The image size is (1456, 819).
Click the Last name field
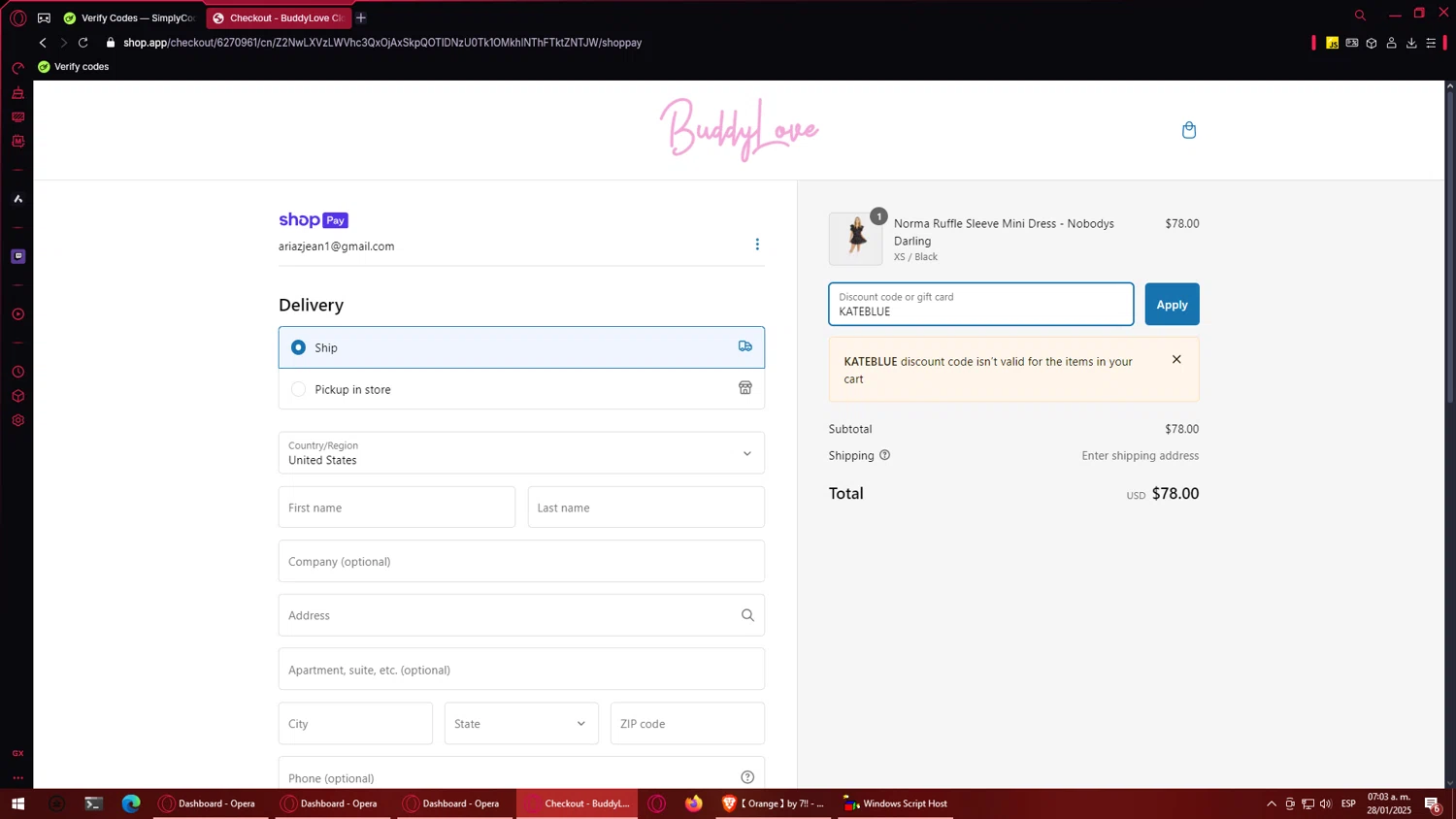pos(646,508)
